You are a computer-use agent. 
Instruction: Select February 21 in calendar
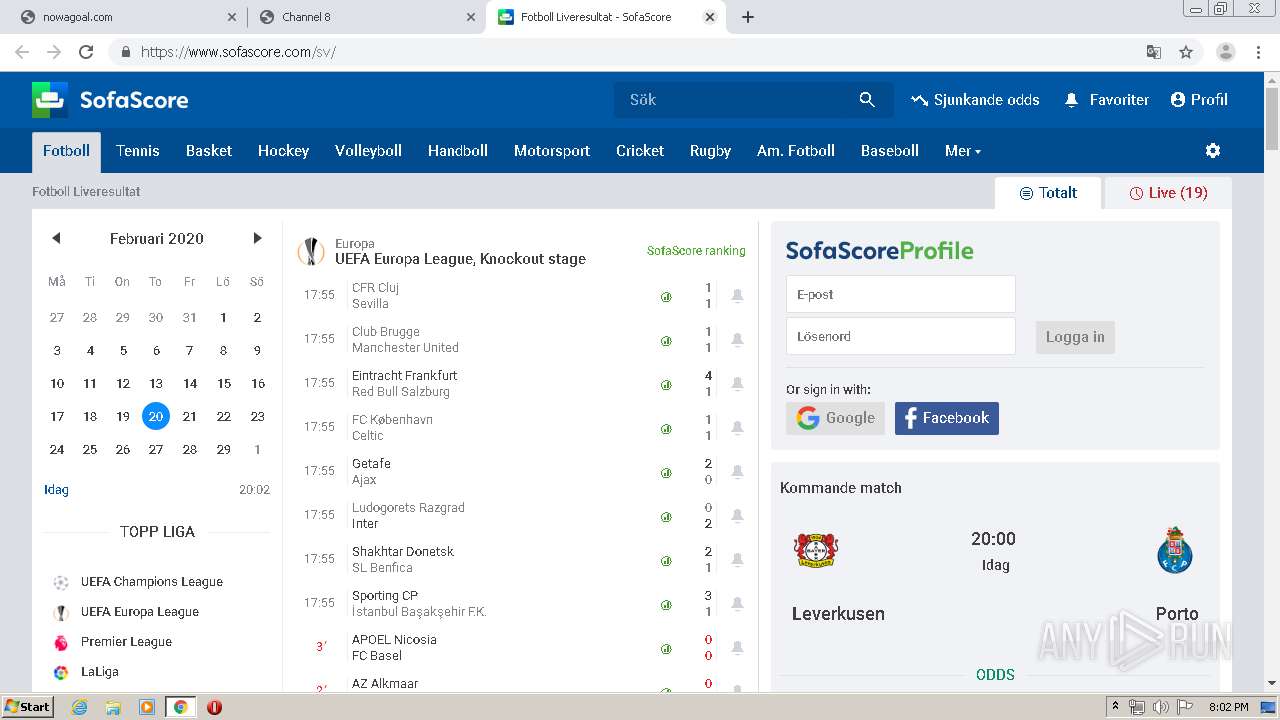(189, 416)
